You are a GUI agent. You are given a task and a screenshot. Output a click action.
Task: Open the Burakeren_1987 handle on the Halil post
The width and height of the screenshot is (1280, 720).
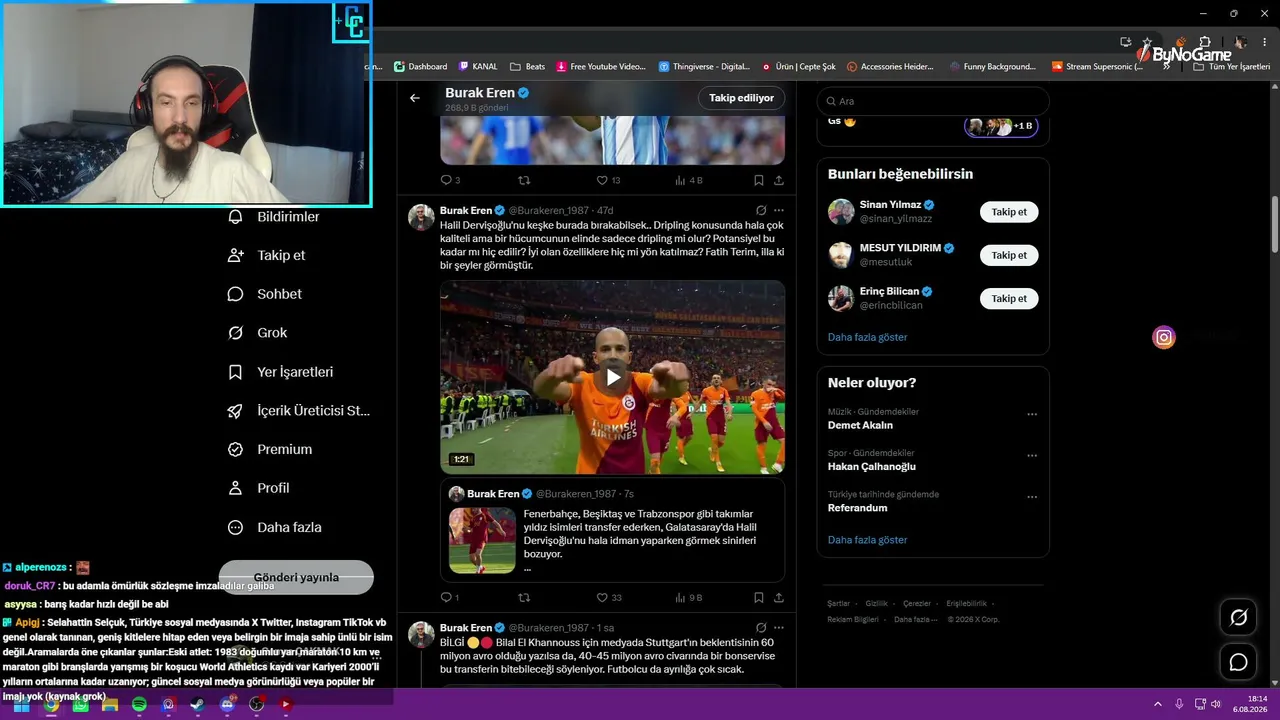coord(549,211)
